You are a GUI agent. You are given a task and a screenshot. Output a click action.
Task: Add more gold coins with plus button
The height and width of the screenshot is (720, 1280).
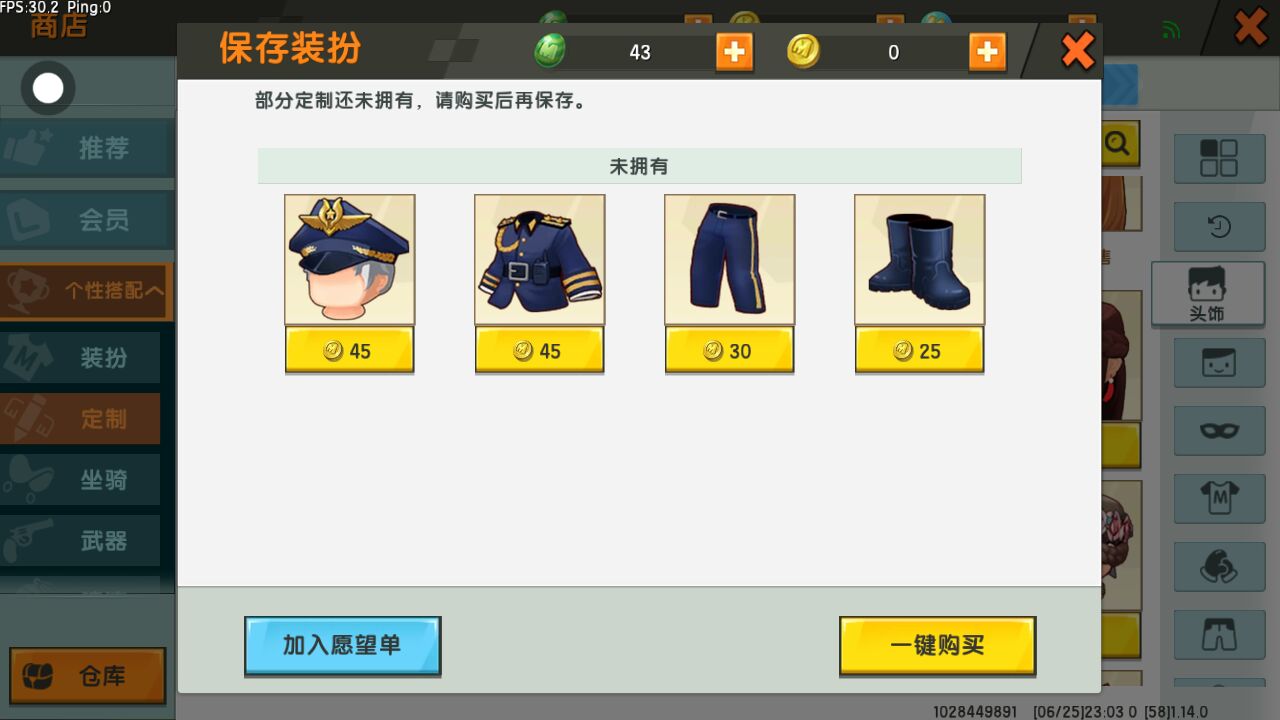pos(987,52)
